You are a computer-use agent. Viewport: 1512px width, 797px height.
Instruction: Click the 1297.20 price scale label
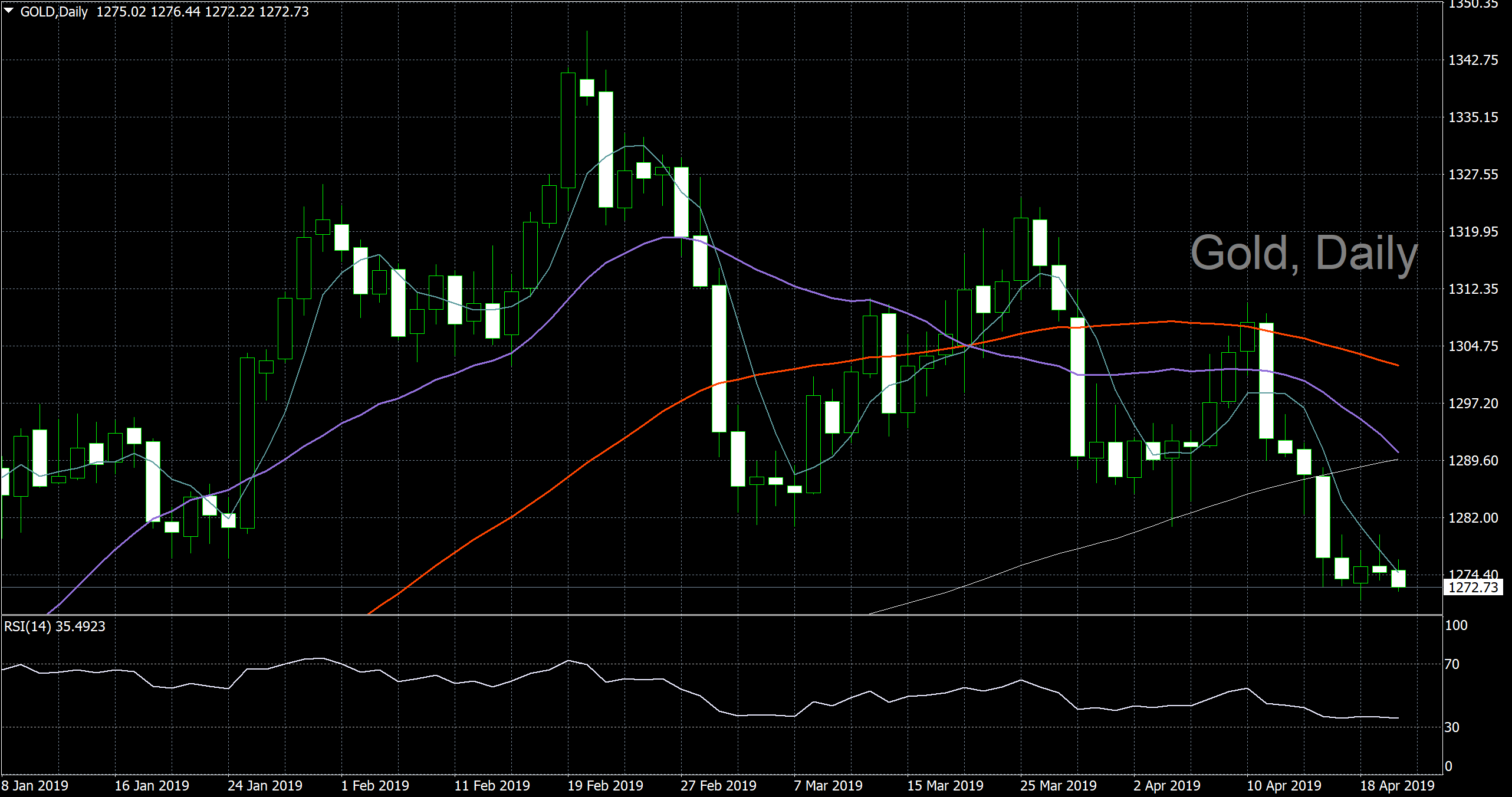(1473, 404)
